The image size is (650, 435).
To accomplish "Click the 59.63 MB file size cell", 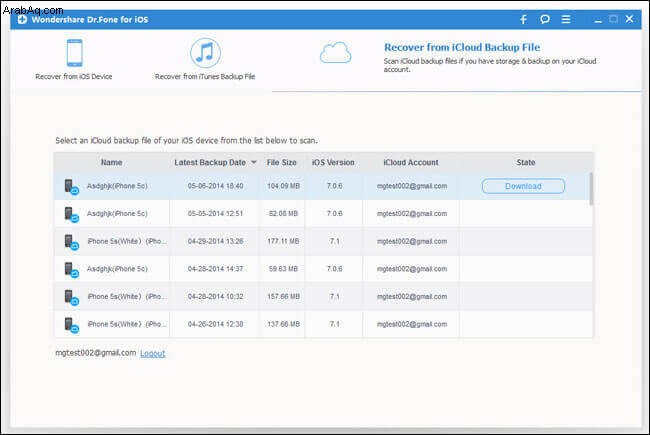I will tap(283, 269).
